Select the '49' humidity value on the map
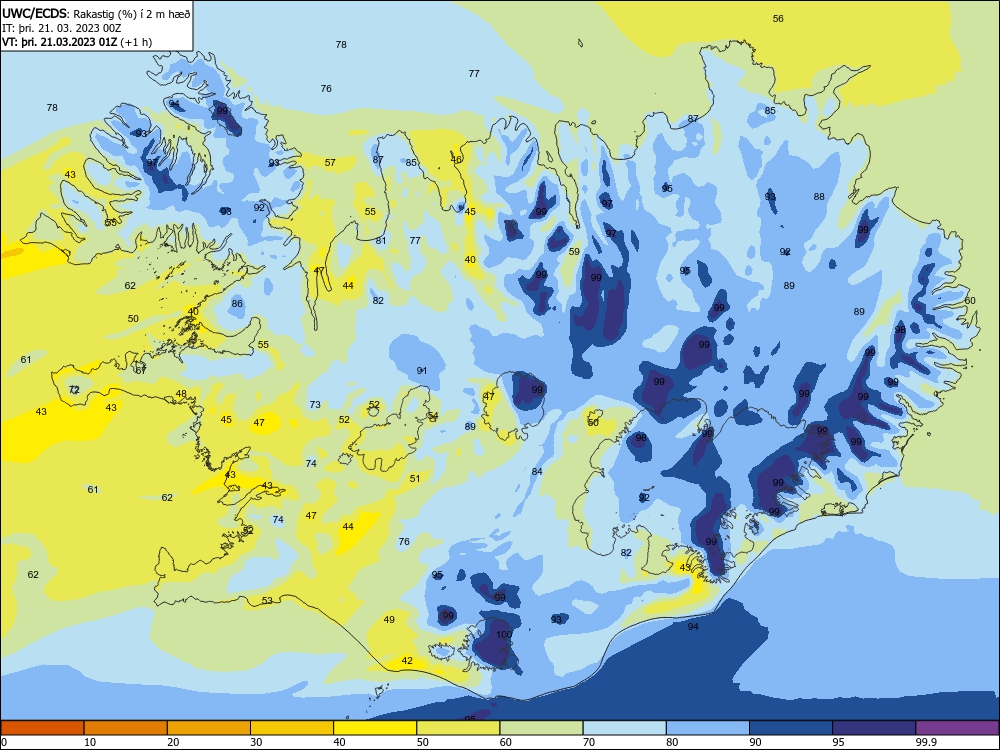 (x=389, y=619)
